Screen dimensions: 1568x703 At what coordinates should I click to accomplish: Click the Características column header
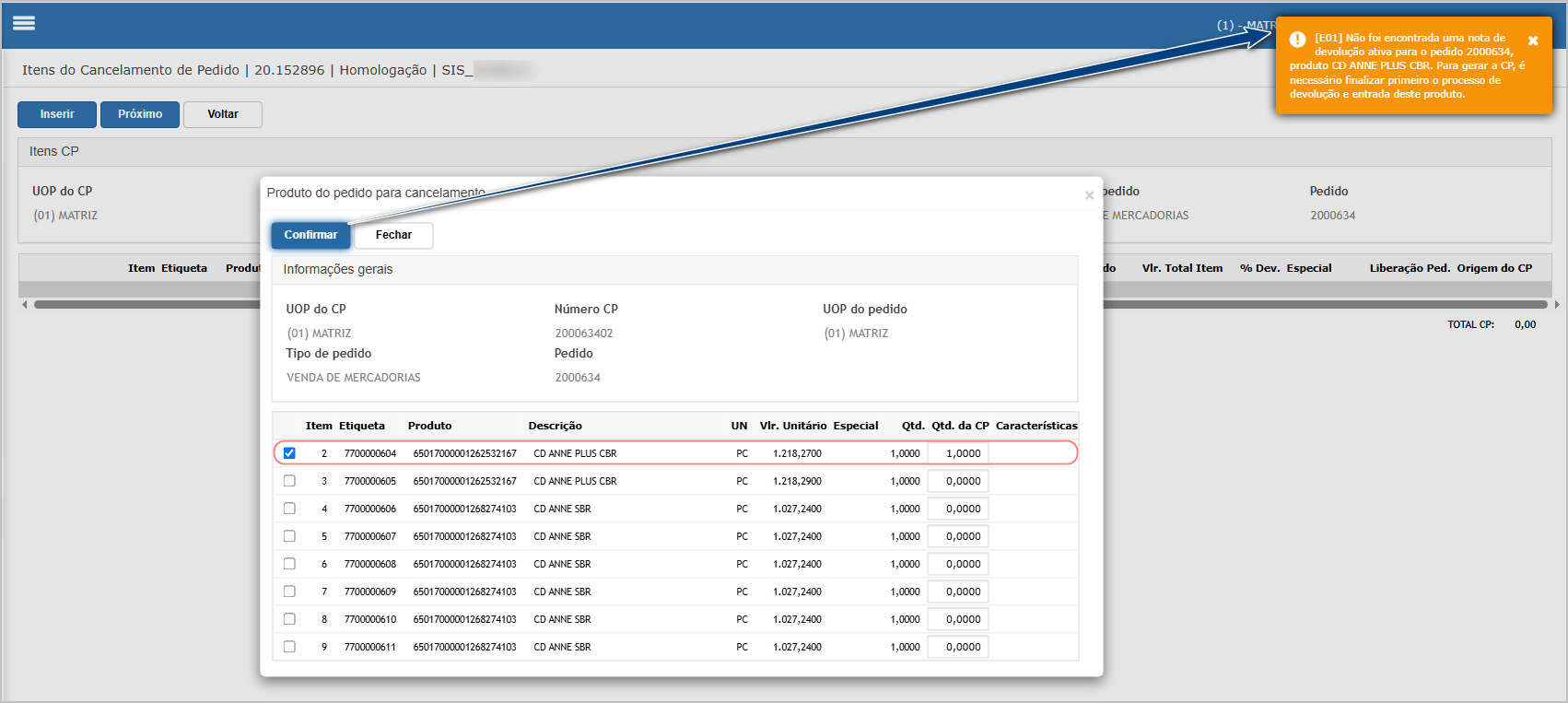pos(1036,426)
